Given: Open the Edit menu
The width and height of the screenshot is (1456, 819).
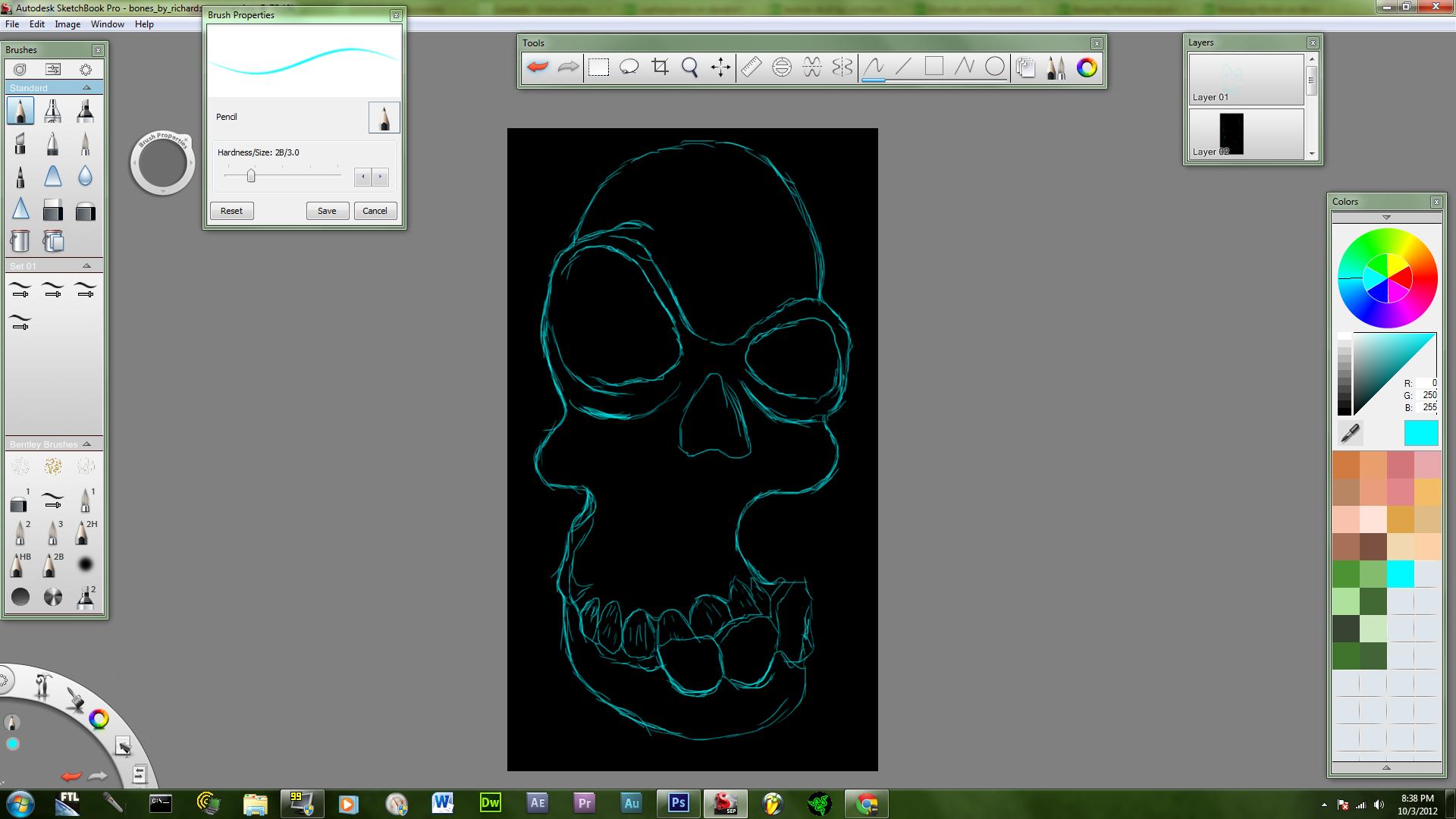Looking at the screenshot, I should click(37, 24).
